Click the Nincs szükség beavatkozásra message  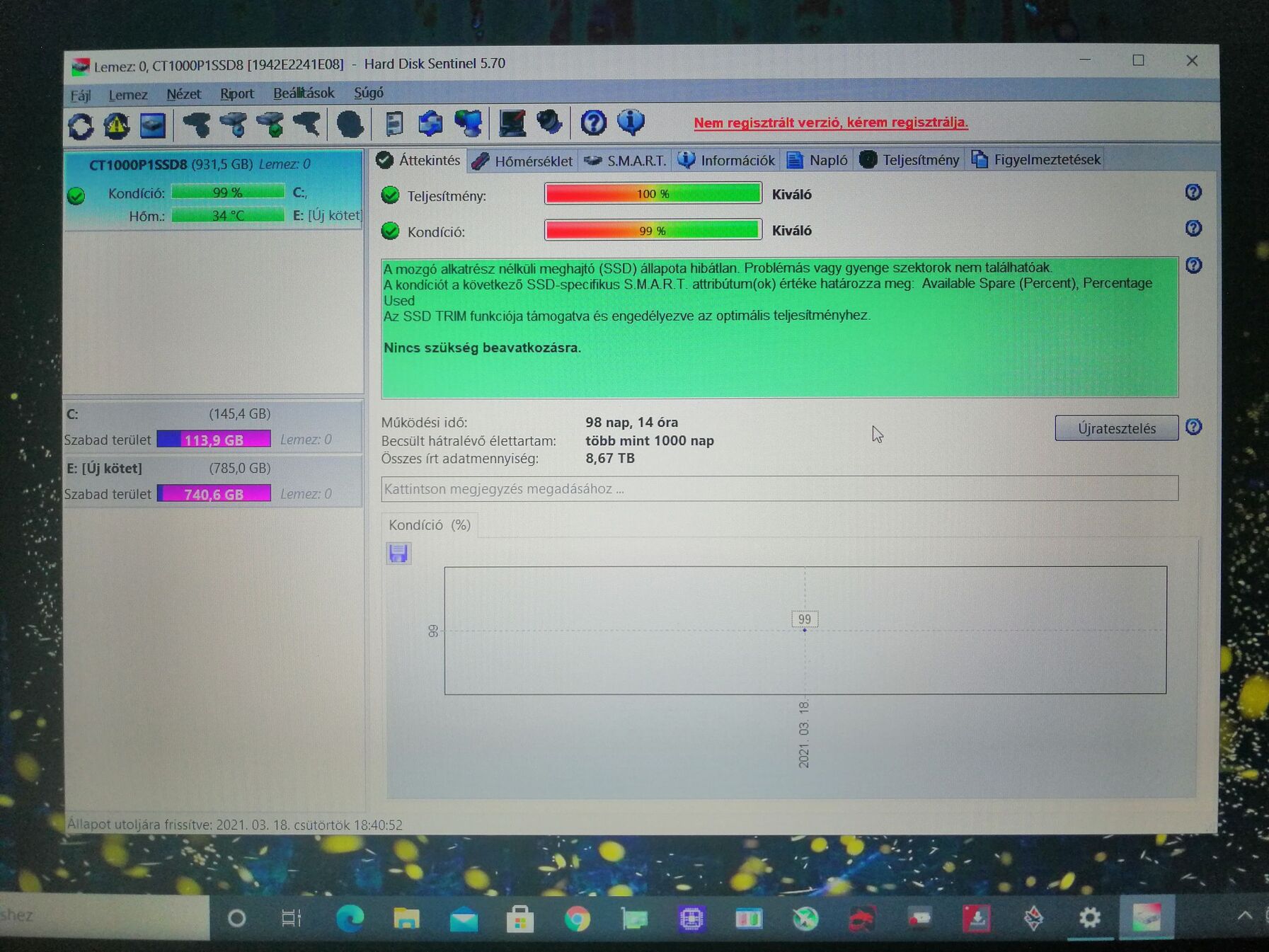[482, 348]
